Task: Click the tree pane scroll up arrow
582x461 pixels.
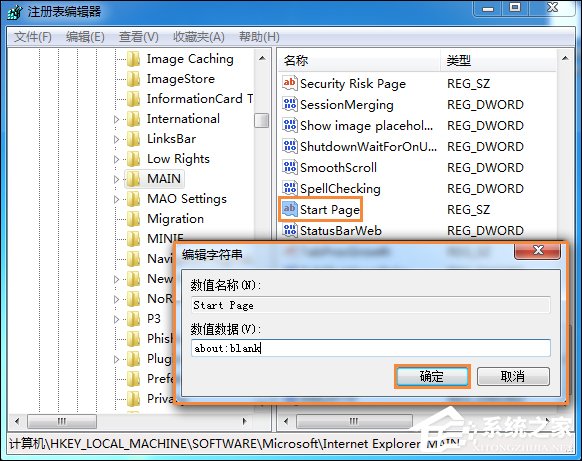Action: (x=262, y=58)
